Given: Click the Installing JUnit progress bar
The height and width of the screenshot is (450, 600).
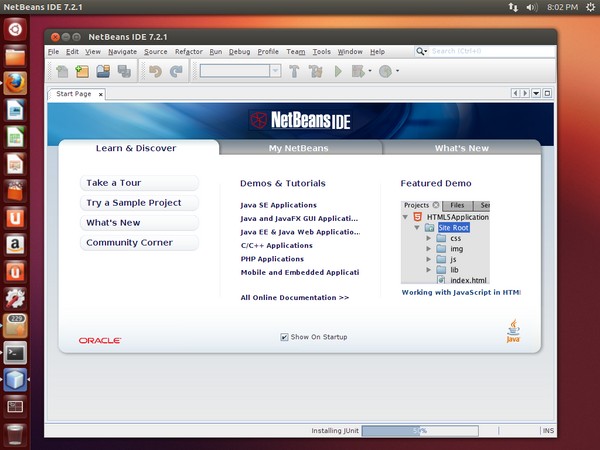Looking at the screenshot, I should point(420,431).
